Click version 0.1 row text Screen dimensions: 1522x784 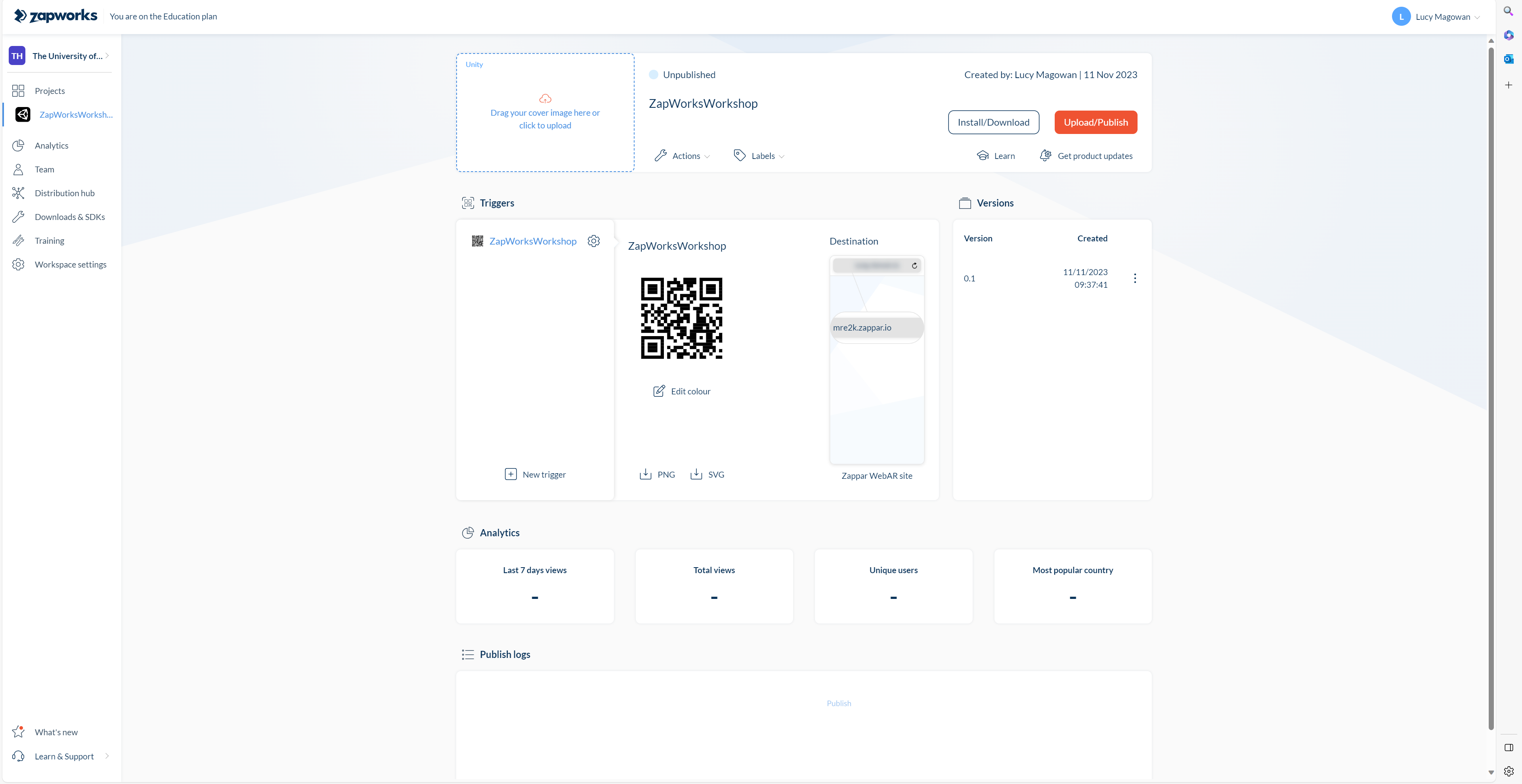(969, 278)
